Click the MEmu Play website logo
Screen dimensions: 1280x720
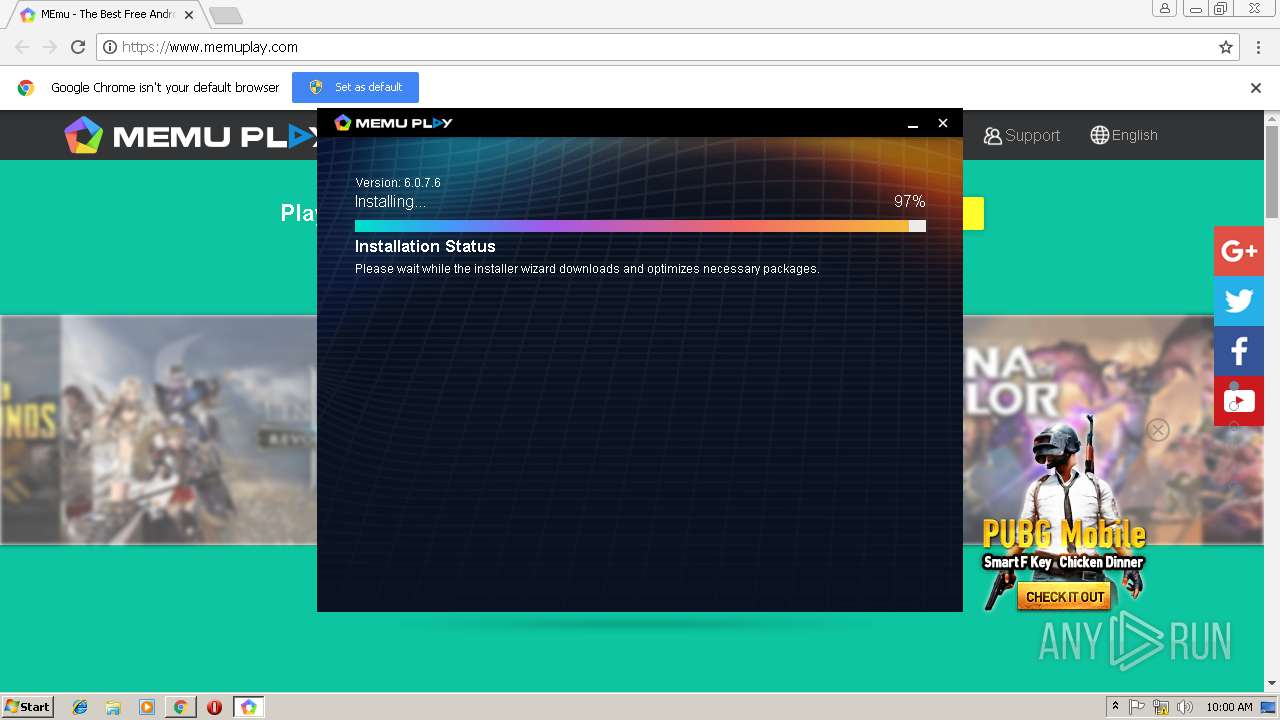click(190, 135)
